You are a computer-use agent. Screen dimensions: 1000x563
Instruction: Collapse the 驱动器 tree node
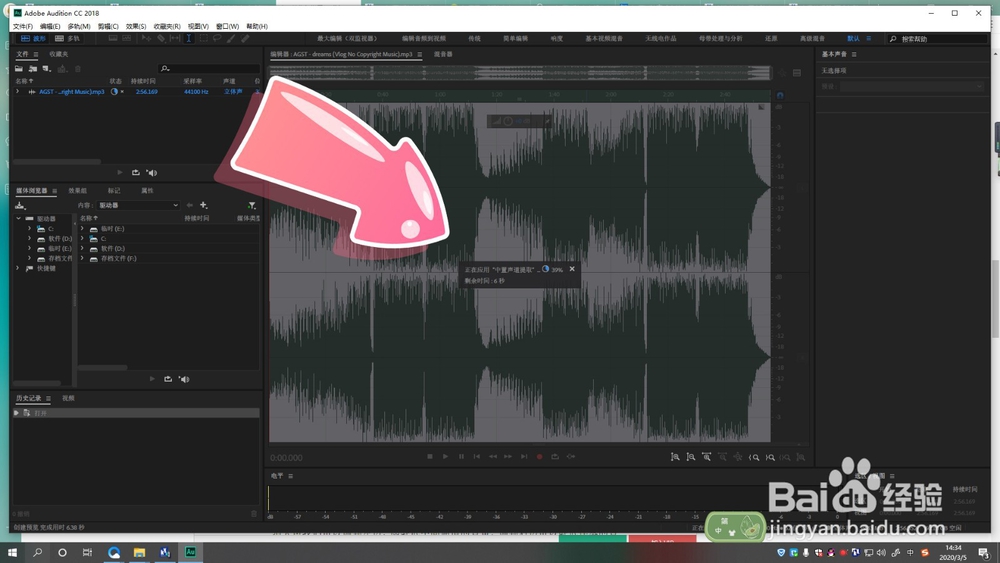(18, 219)
